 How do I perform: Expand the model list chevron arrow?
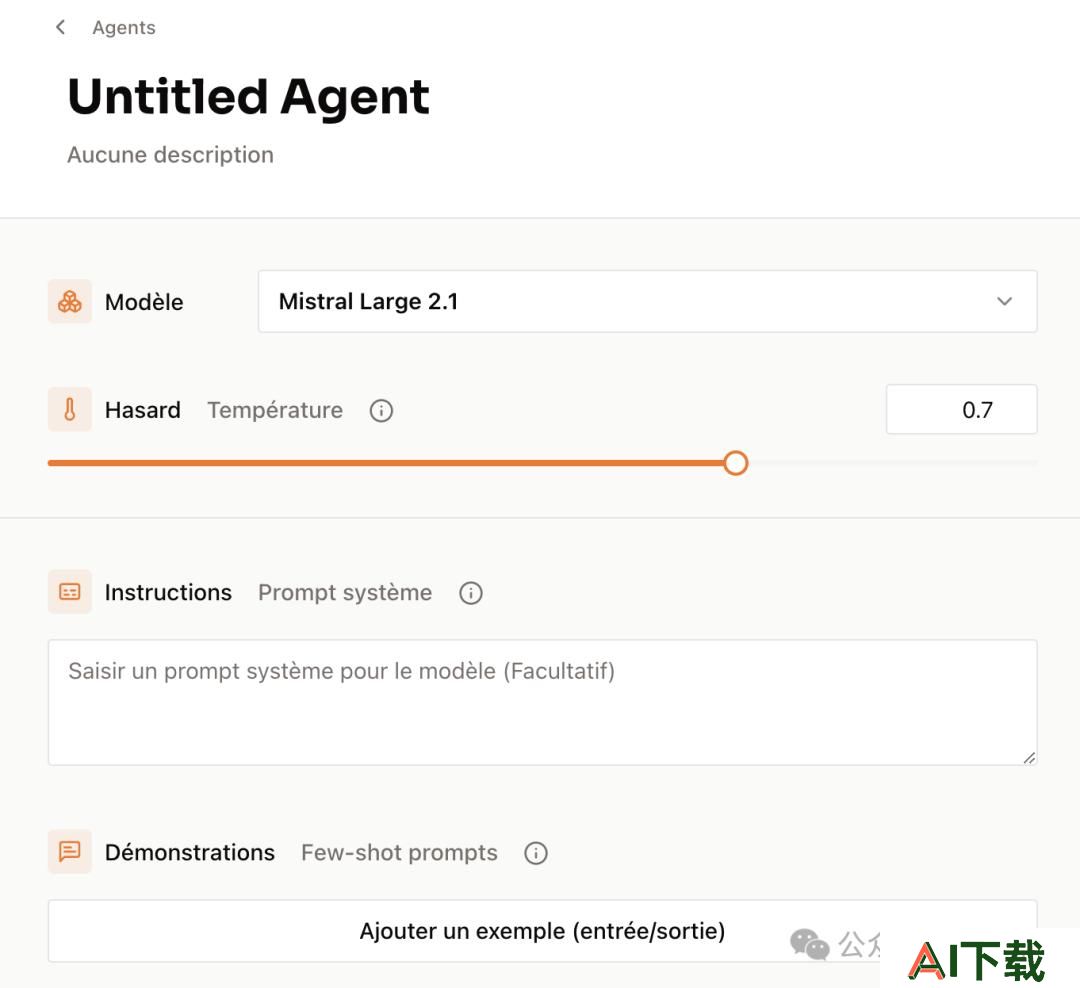pyautogui.click(x=1005, y=302)
